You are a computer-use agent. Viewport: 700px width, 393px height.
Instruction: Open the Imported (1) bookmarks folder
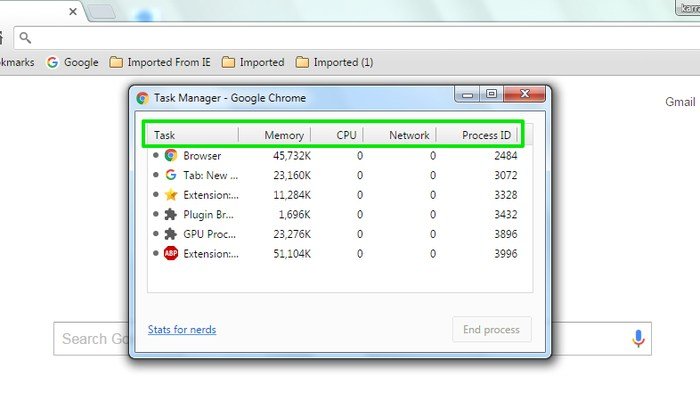tap(334, 62)
